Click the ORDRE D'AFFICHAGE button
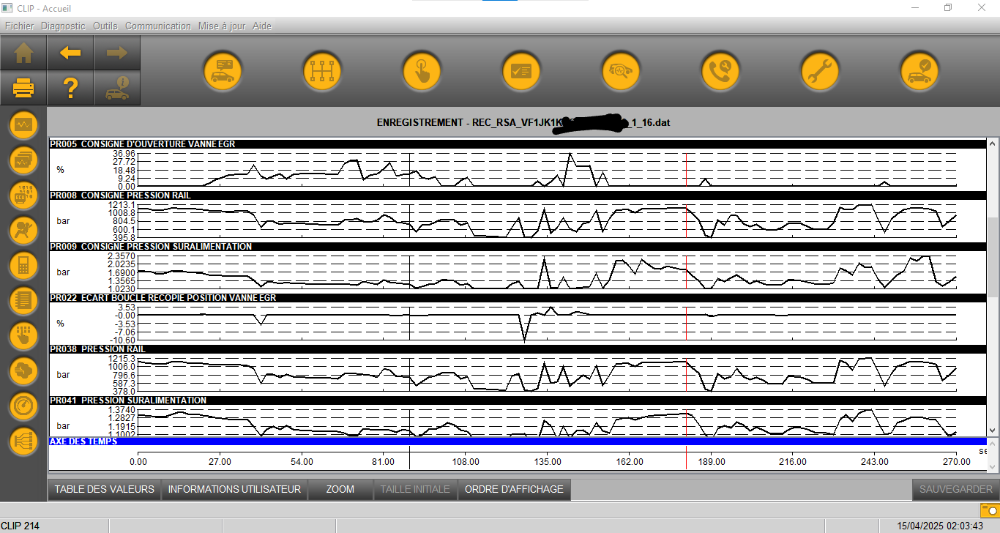Screen dimensions: 1000x533 click(514, 489)
